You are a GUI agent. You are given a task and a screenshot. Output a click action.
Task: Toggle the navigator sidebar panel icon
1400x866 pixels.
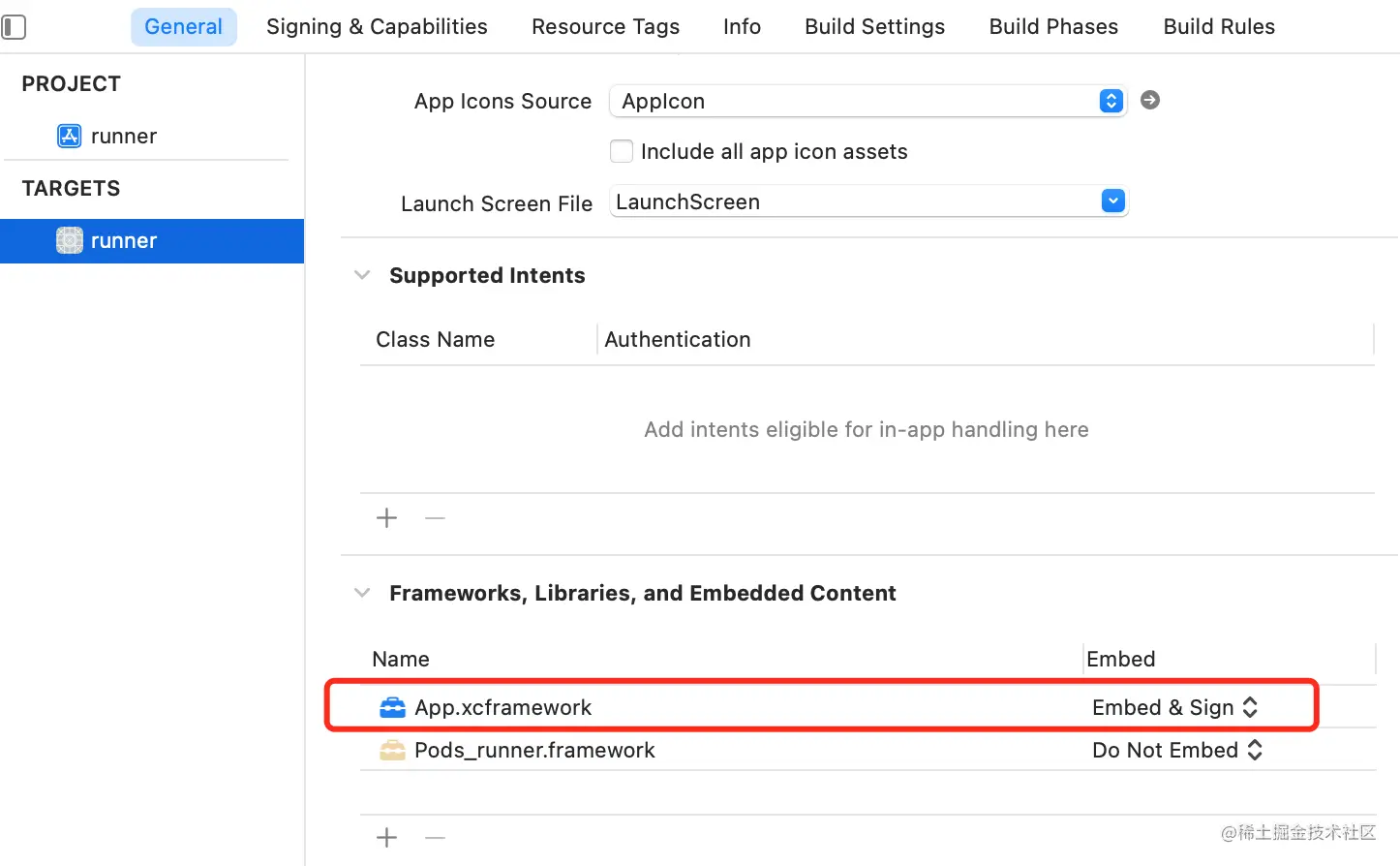click(14, 27)
